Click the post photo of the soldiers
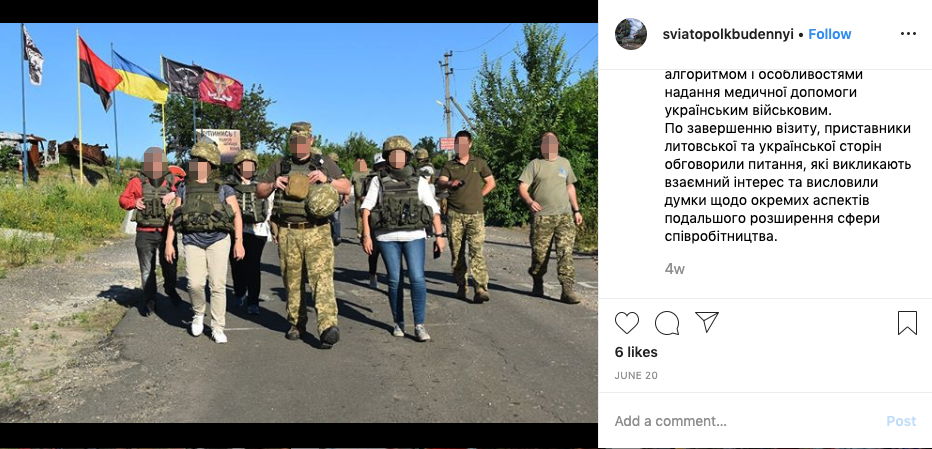The width and height of the screenshot is (932, 449). click(x=298, y=223)
